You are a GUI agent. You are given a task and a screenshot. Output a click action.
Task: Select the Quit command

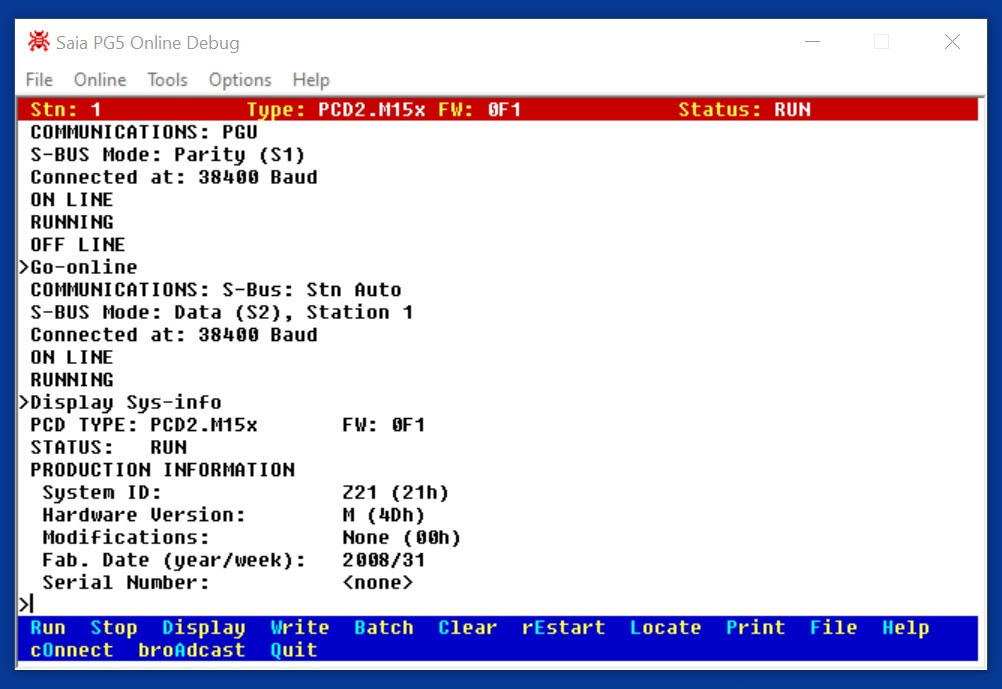(x=294, y=649)
